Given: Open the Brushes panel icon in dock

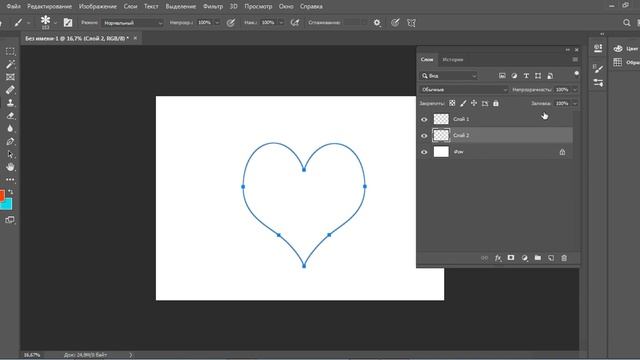Looking at the screenshot, I should tap(598, 68).
